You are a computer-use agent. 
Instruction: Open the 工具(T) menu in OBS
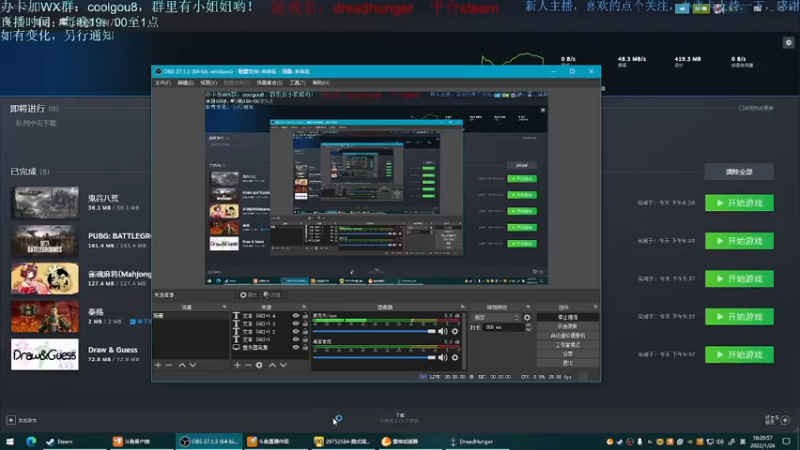[x=297, y=83]
